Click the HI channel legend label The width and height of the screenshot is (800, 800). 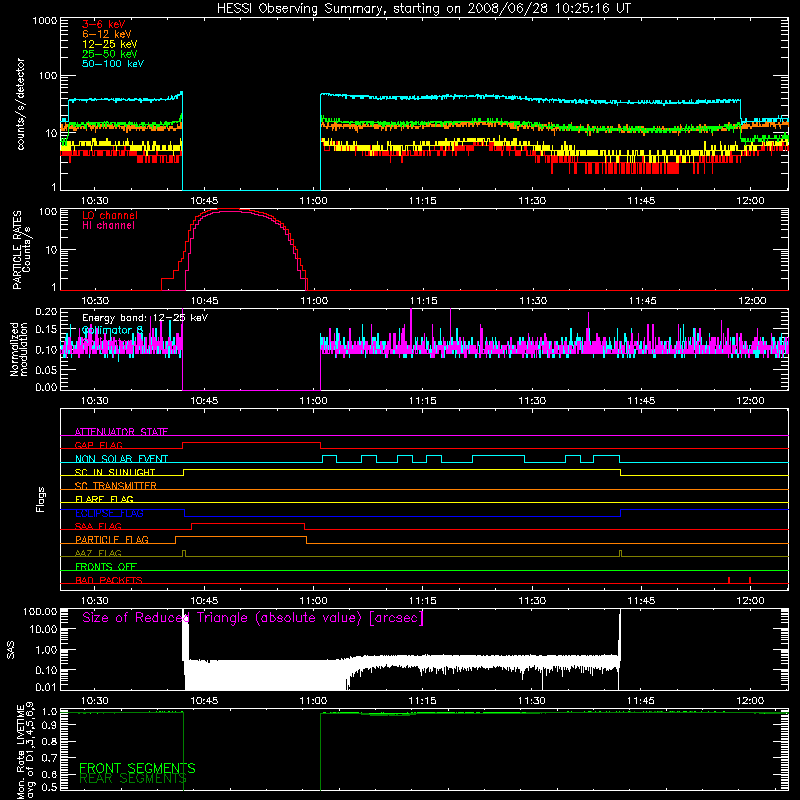(108, 226)
